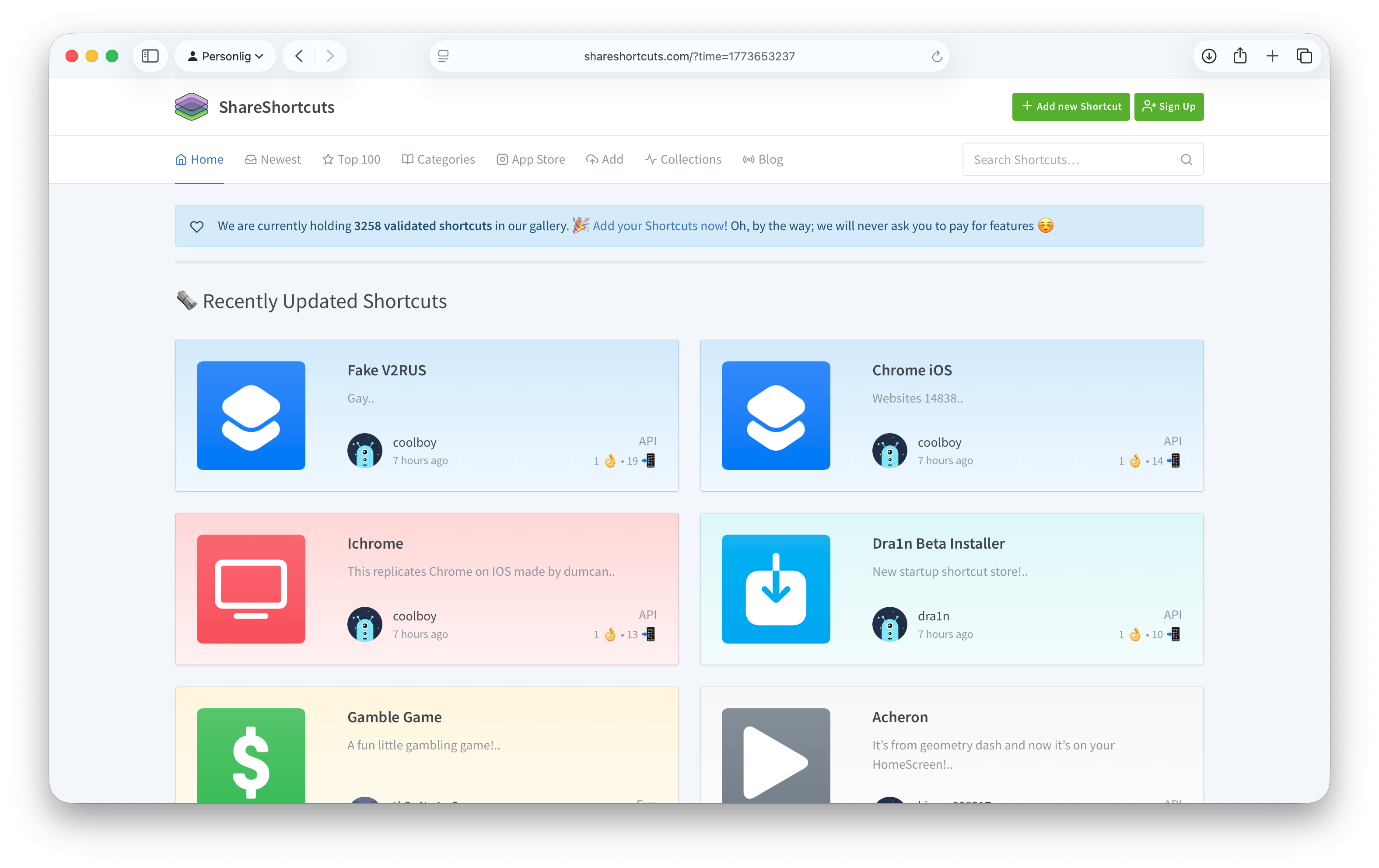
Task: Open the Personlig profile dropdown
Action: (225, 56)
